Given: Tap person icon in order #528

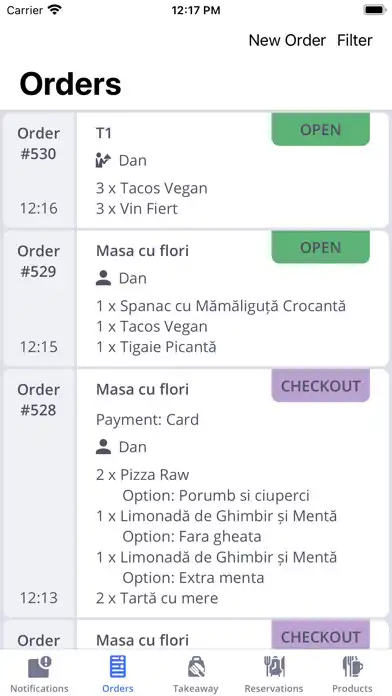Looking at the screenshot, I should [103, 447].
